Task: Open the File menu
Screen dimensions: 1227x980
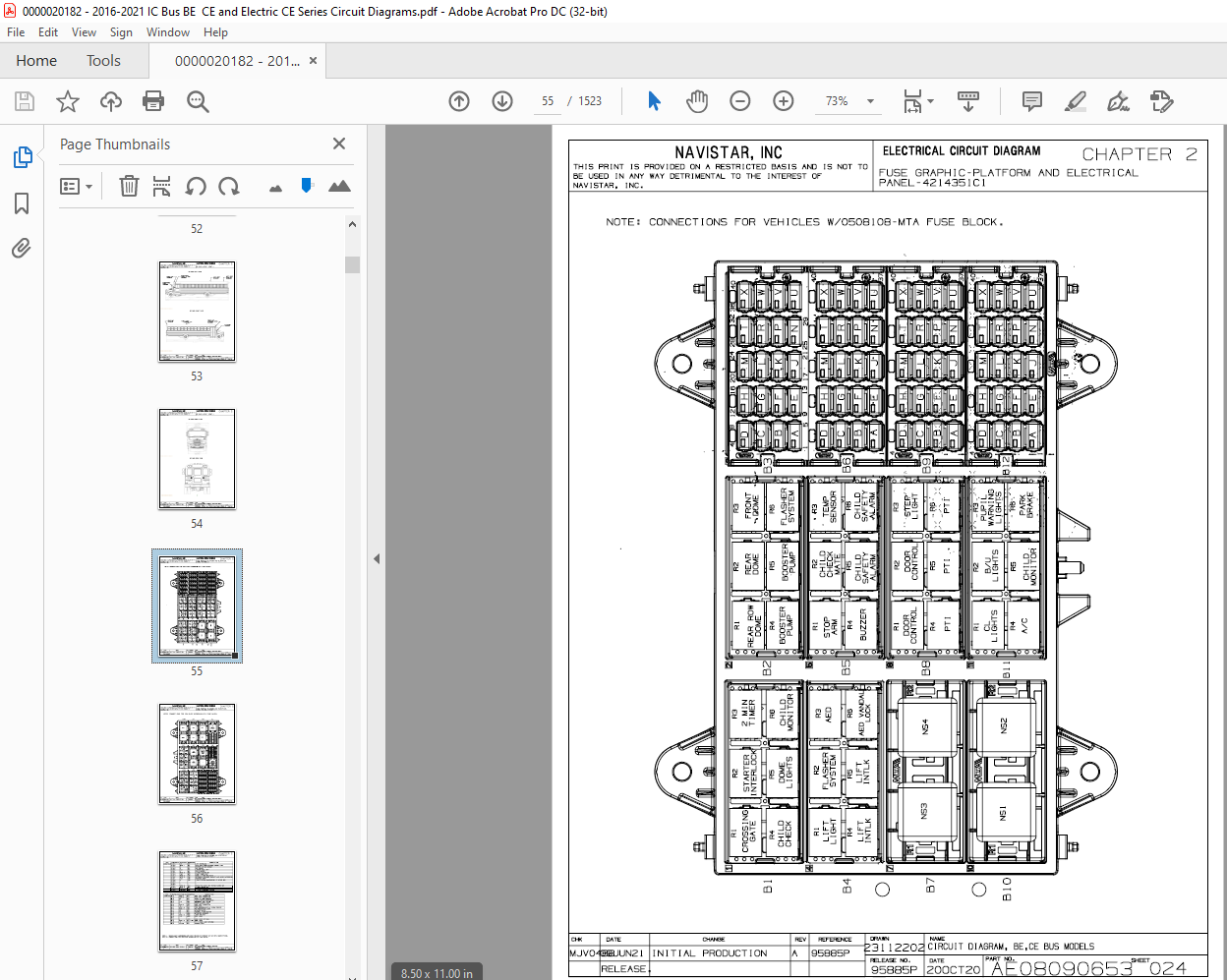Action: [x=16, y=32]
